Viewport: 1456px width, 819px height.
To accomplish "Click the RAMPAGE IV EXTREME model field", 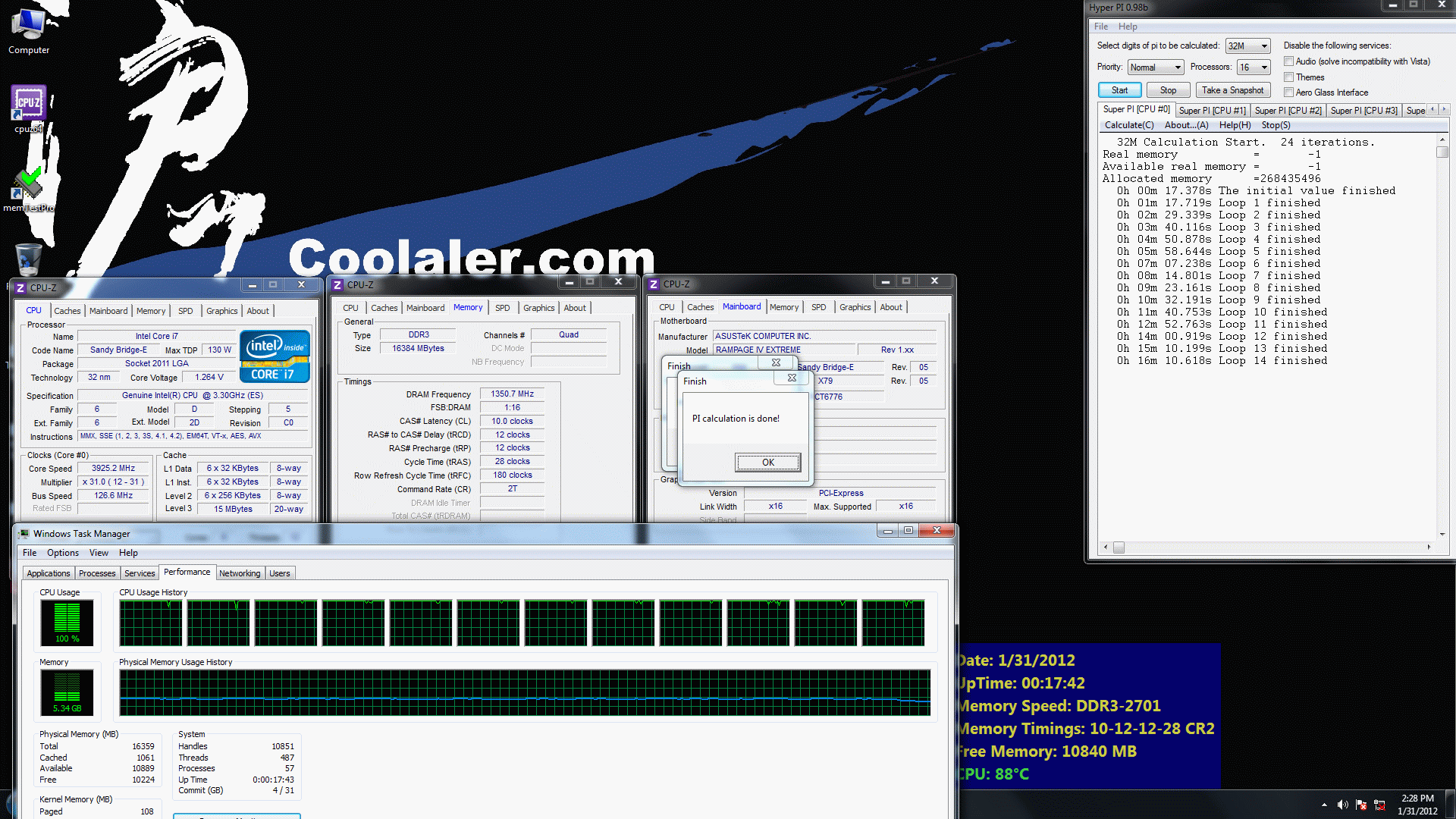I will coord(783,350).
